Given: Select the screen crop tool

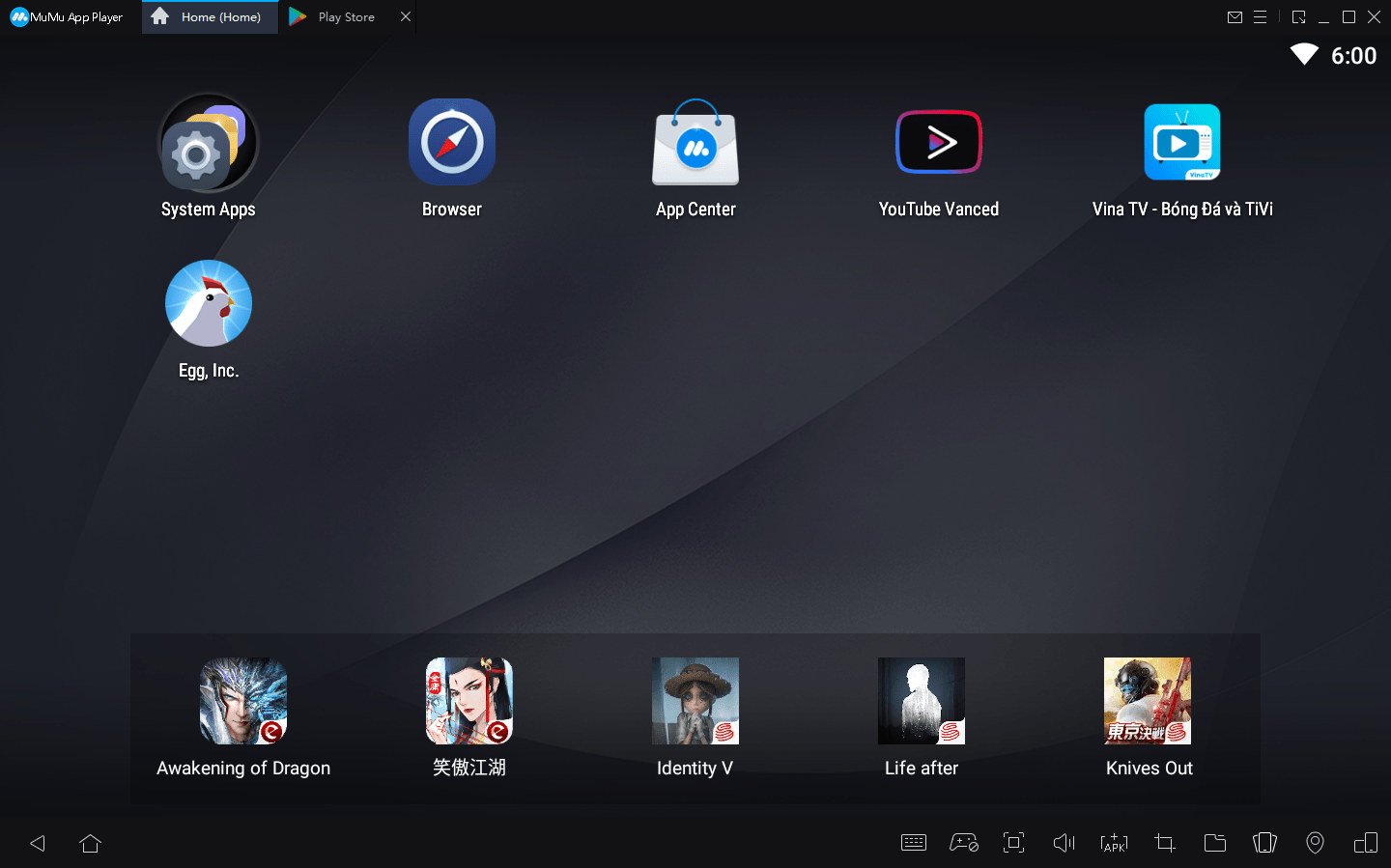Looking at the screenshot, I should [1164, 842].
